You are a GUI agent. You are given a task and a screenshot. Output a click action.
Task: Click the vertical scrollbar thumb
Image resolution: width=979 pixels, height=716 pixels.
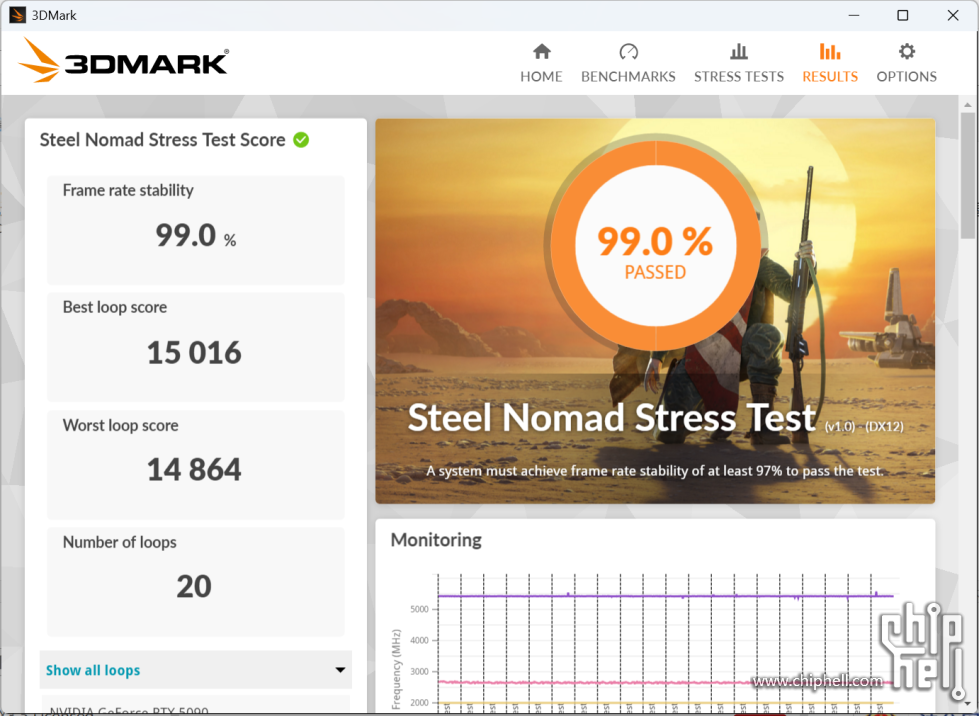967,175
